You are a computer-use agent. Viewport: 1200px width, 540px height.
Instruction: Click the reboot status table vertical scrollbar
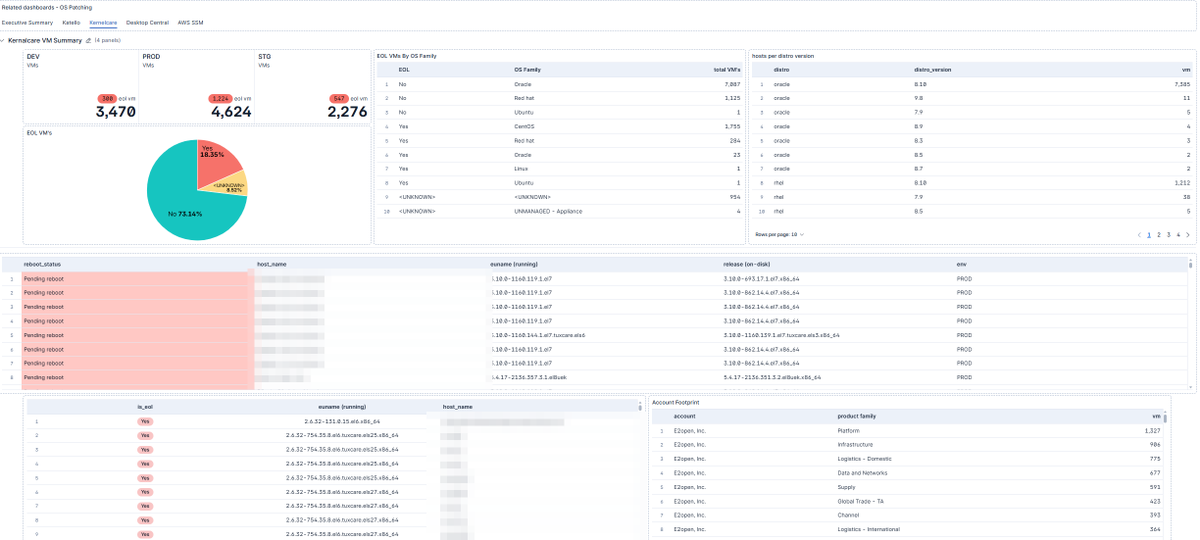tap(1190, 265)
